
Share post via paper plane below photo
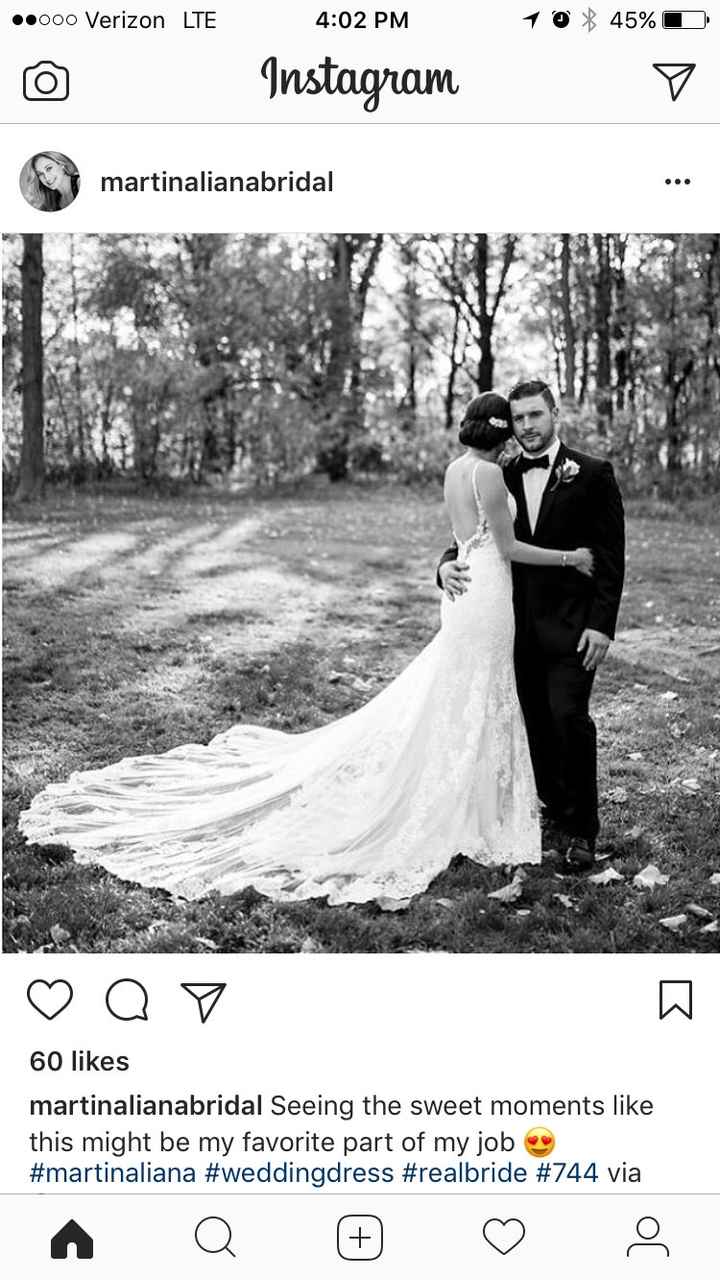pyautogui.click(x=203, y=1002)
